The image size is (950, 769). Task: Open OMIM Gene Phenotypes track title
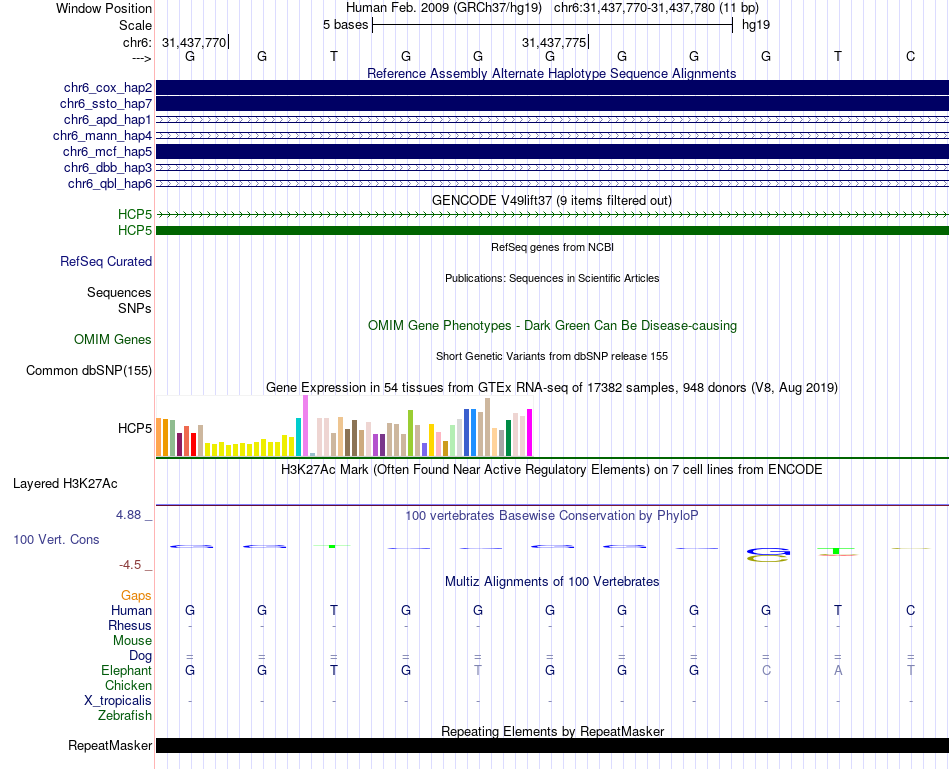click(x=552, y=325)
